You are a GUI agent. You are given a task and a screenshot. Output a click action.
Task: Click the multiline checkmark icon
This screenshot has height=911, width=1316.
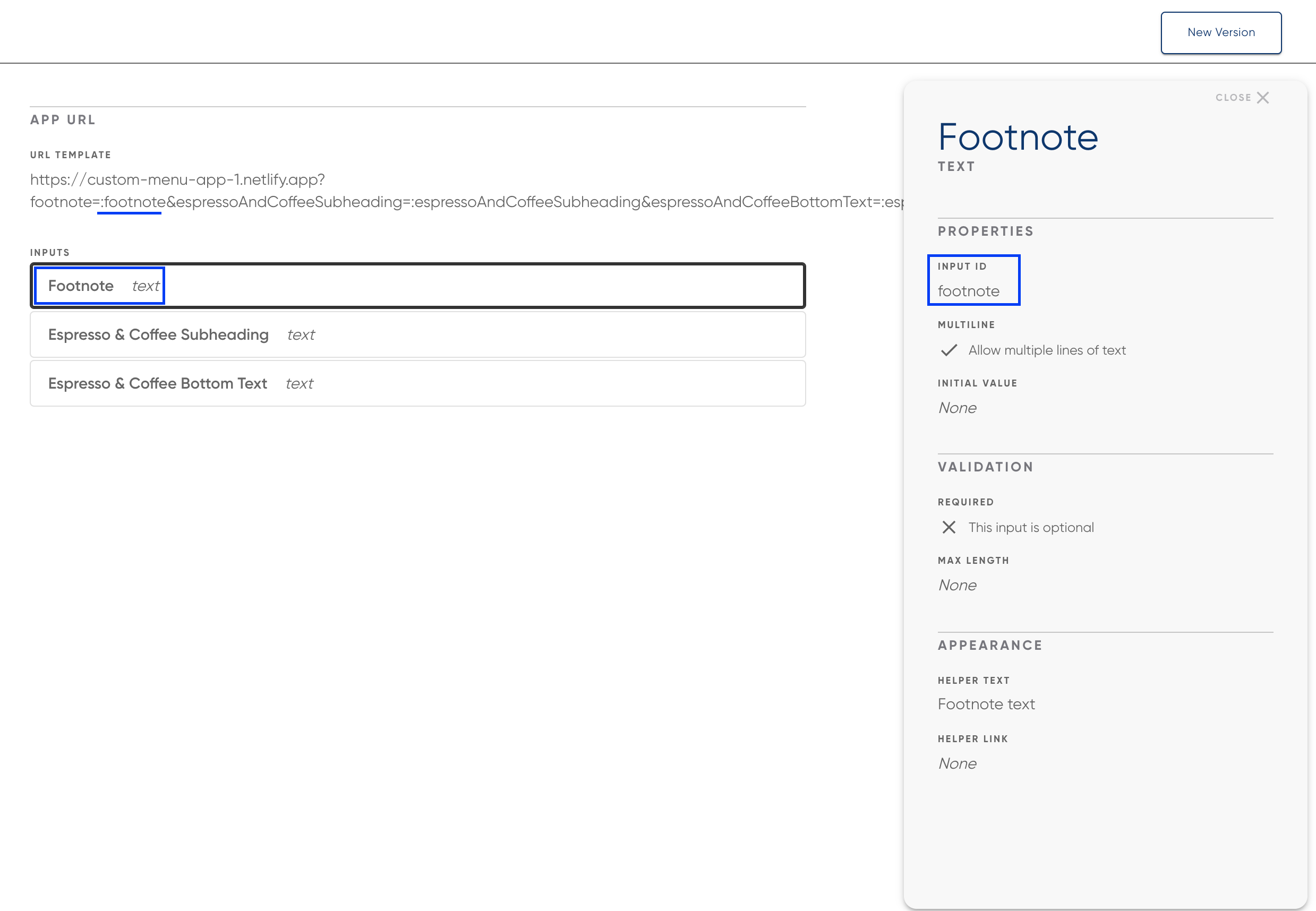(x=948, y=350)
